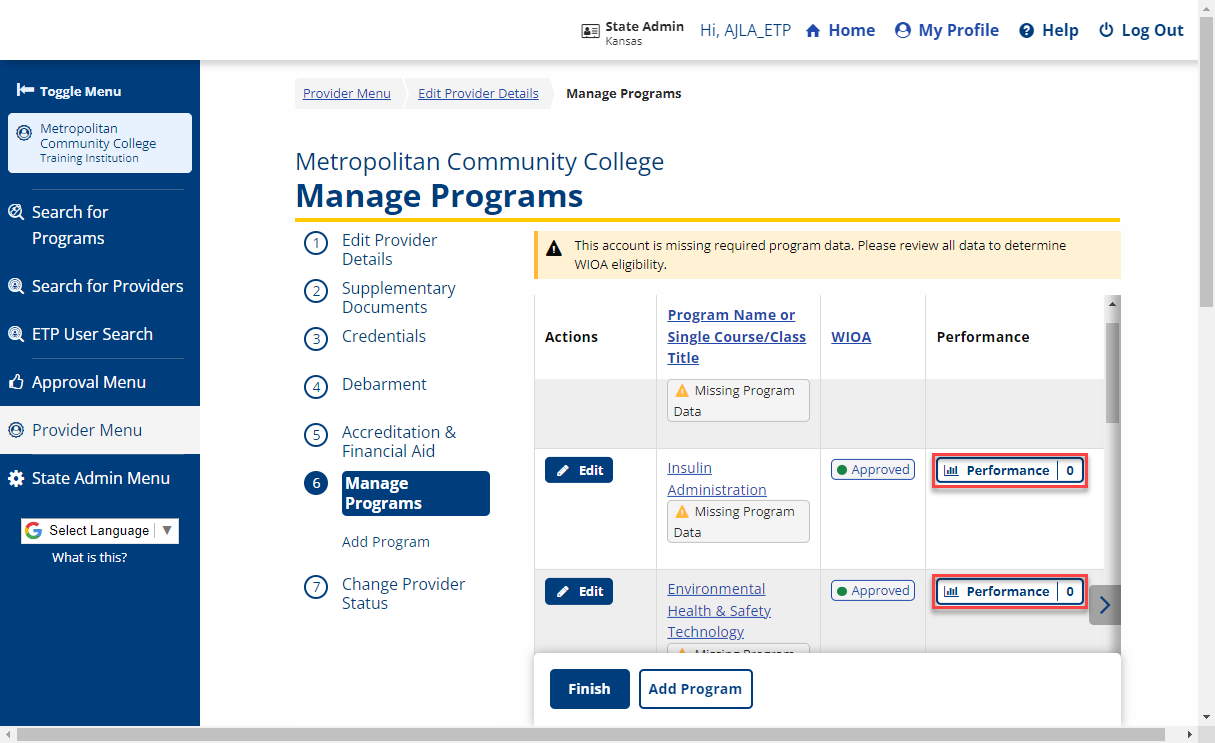This screenshot has width=1215, height=743.
Task: Click the State Admin Menu gear icon
Action: coord(16,479)
